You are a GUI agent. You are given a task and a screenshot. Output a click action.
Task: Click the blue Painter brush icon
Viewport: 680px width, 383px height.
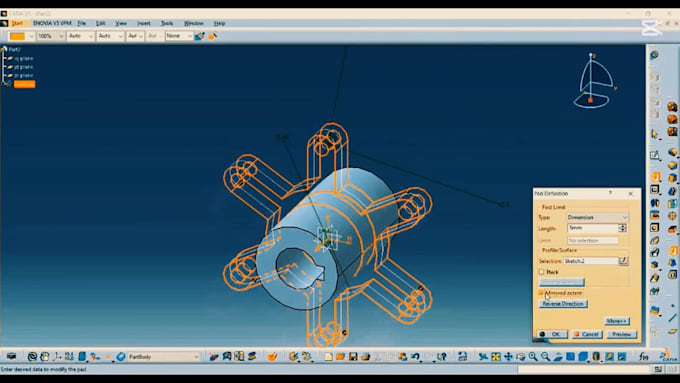199,36
